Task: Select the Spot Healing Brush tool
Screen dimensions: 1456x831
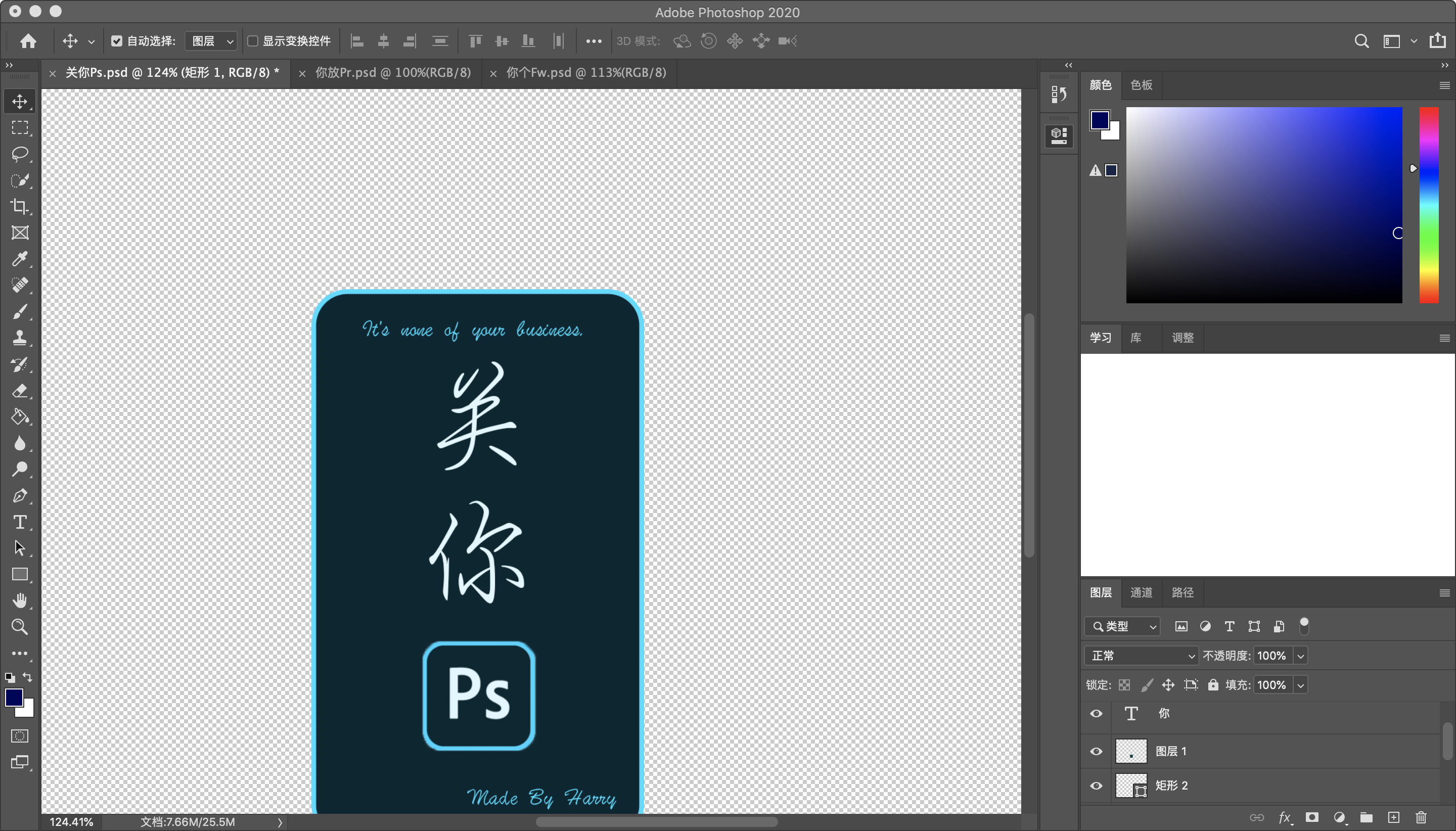Action: click(x=20, y=286)
